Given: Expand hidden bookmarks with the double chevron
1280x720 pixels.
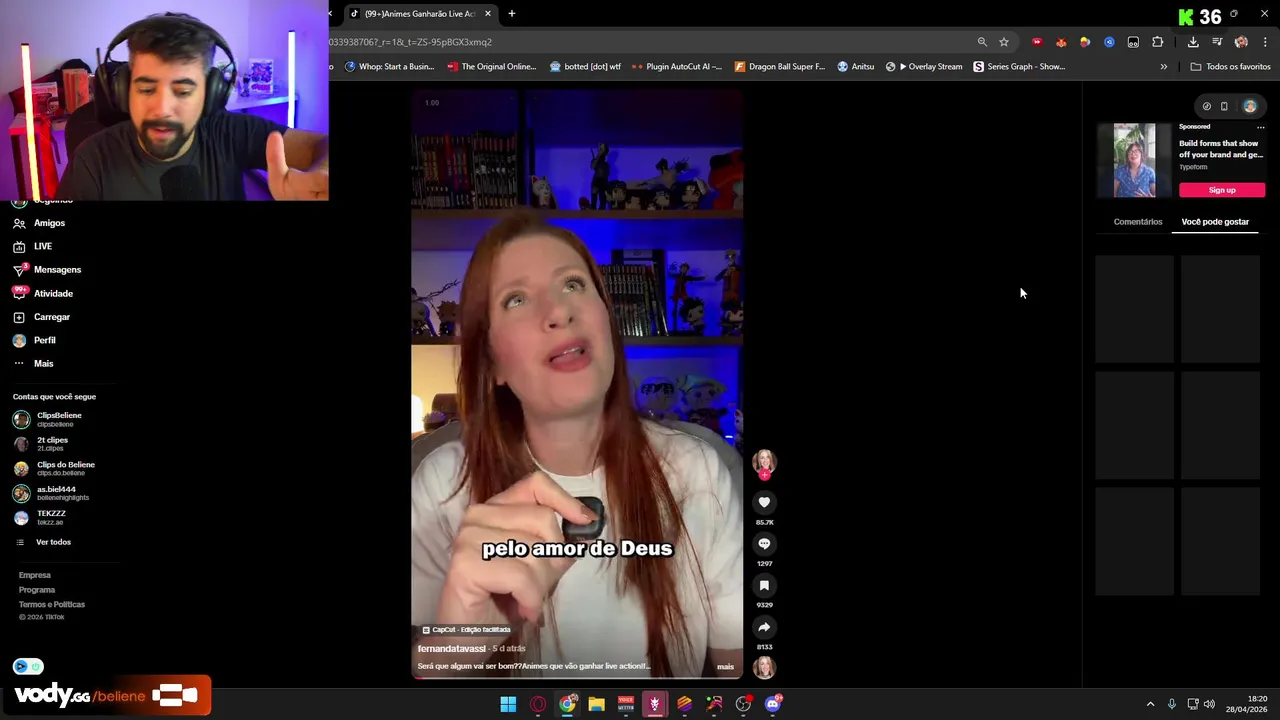Looking at the screenshot, I should pyautogui.click(x=1163, y=67).
